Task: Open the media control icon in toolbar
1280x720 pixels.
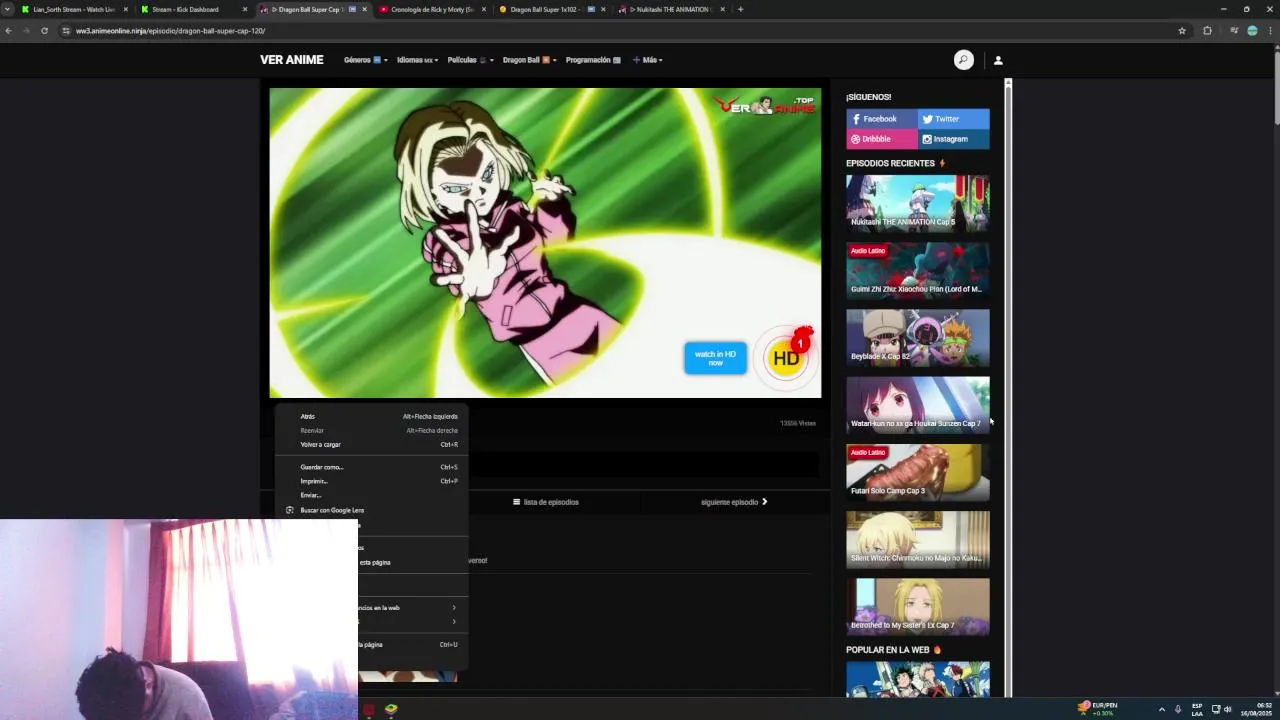Action: coord(1234,31)
